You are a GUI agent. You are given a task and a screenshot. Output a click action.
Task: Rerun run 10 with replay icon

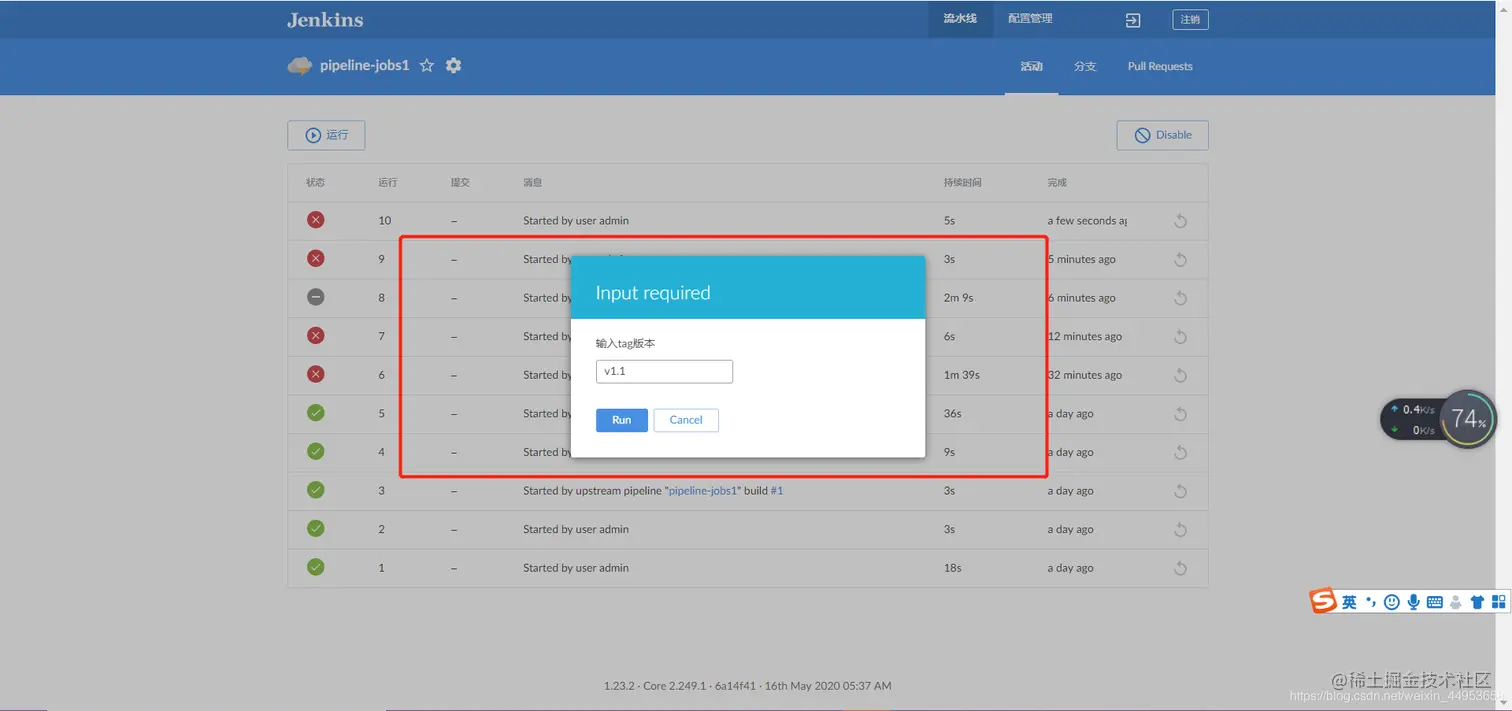pos(1180,221)
